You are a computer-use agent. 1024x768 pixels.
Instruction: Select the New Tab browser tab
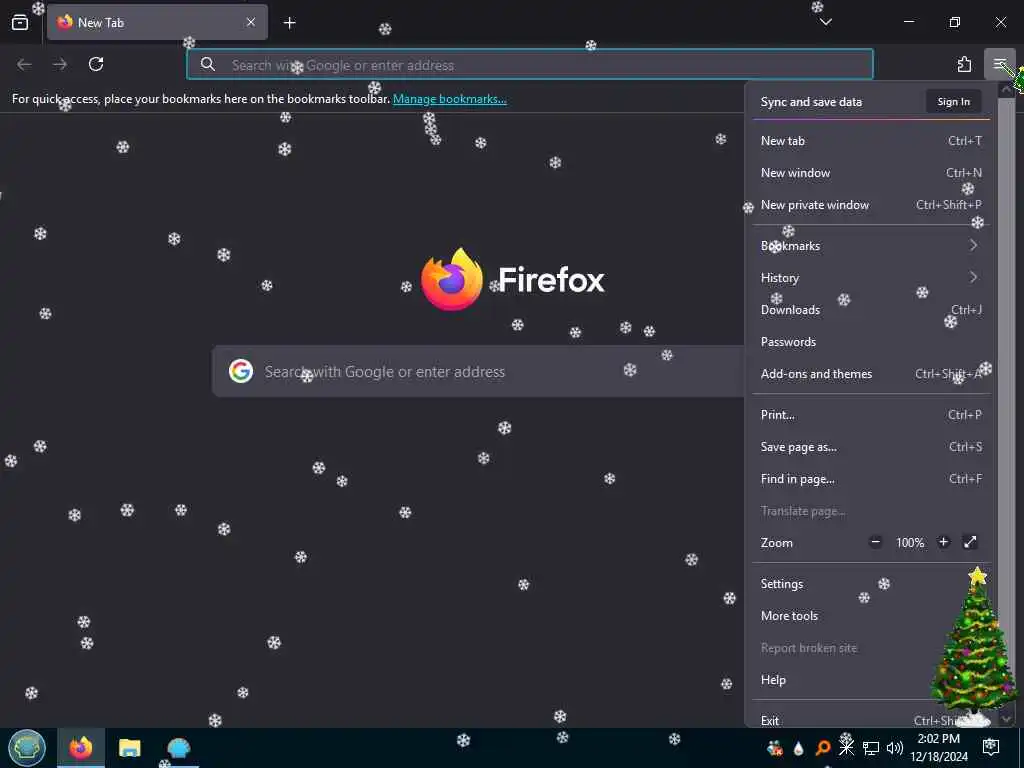[157, 22]
